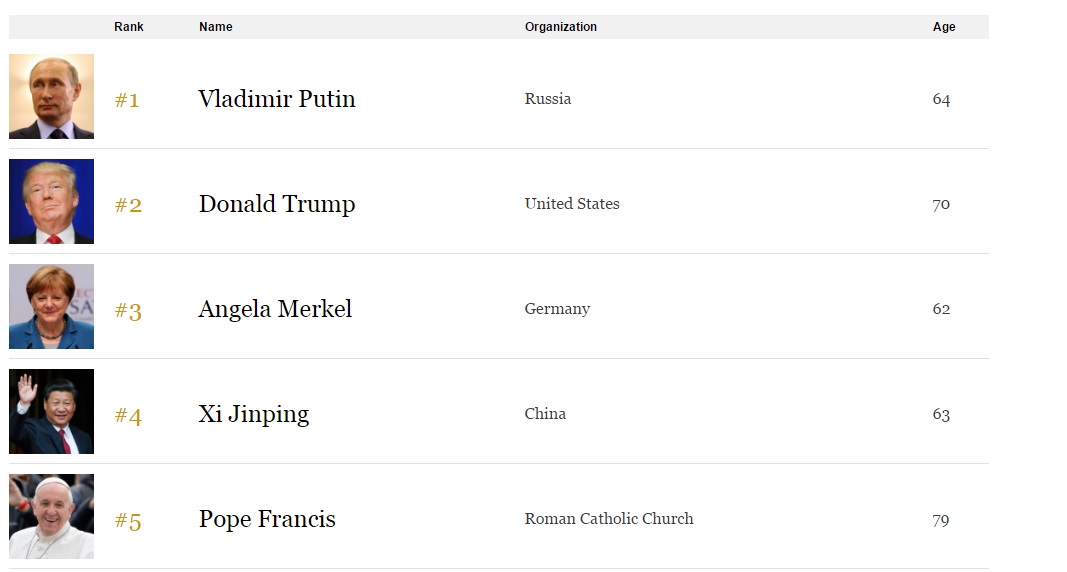
Task: Select the Age column header
Action: (944, 27)
